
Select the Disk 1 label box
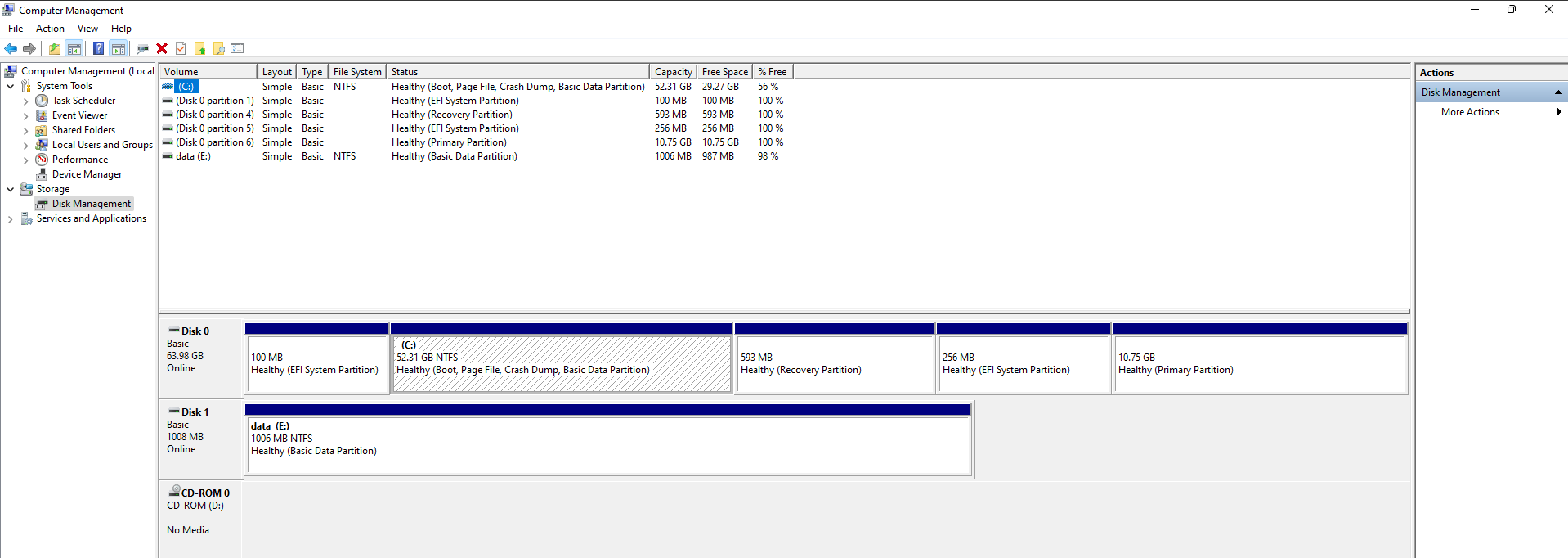pos(201,438)
